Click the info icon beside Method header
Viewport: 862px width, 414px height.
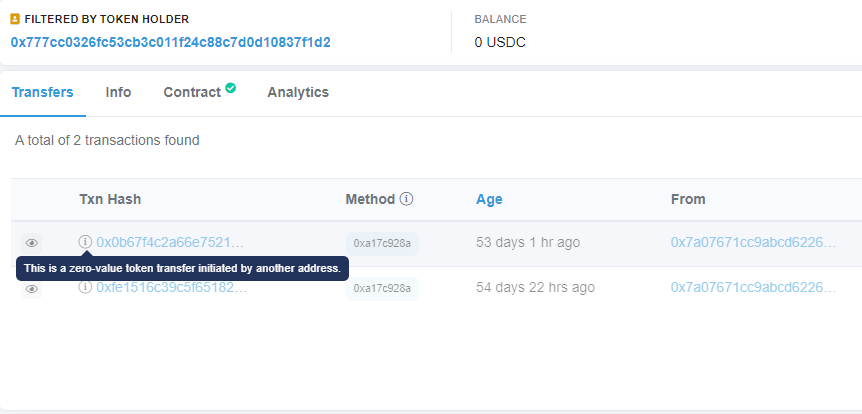[x=406, y=199]
